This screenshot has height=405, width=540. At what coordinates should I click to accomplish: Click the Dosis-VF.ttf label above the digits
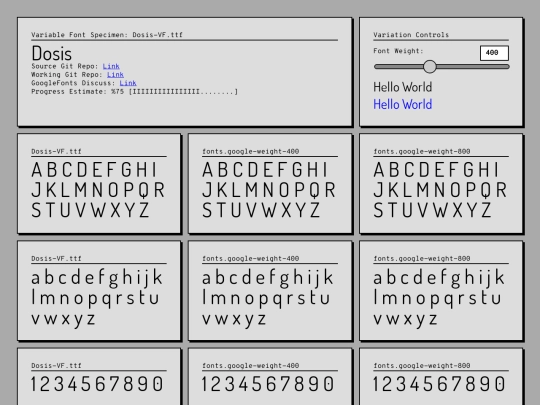pyautogui.click(x=56, y=365)
